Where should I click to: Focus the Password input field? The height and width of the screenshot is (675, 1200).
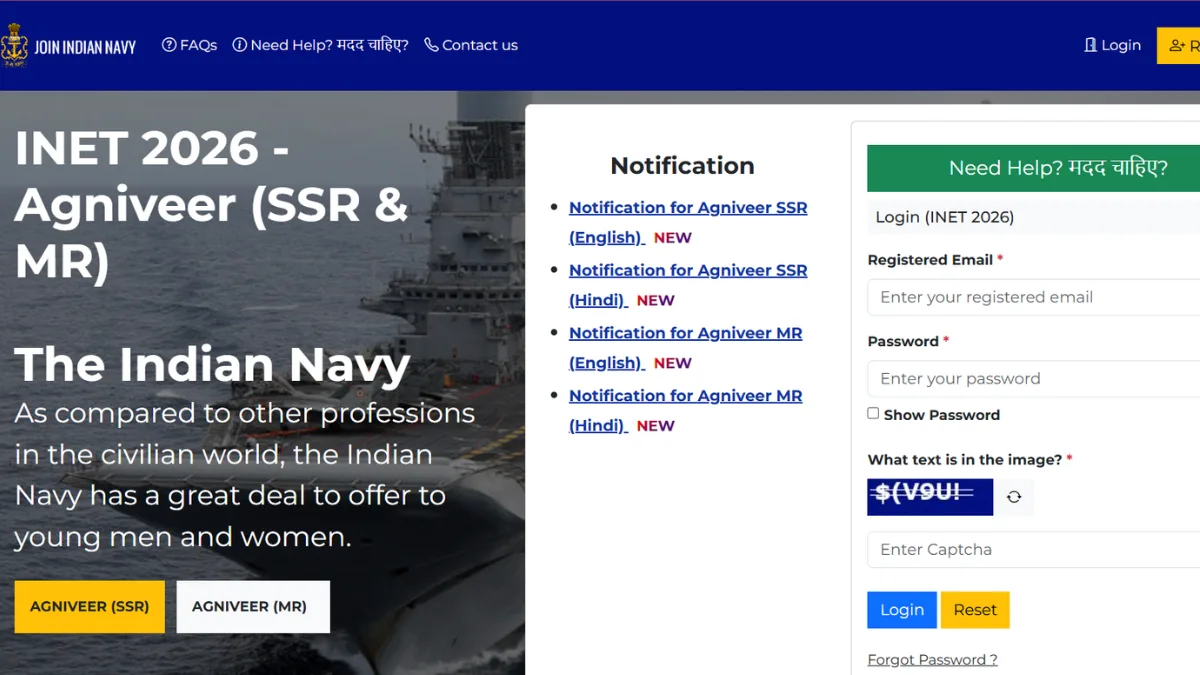coord(1033,379)
